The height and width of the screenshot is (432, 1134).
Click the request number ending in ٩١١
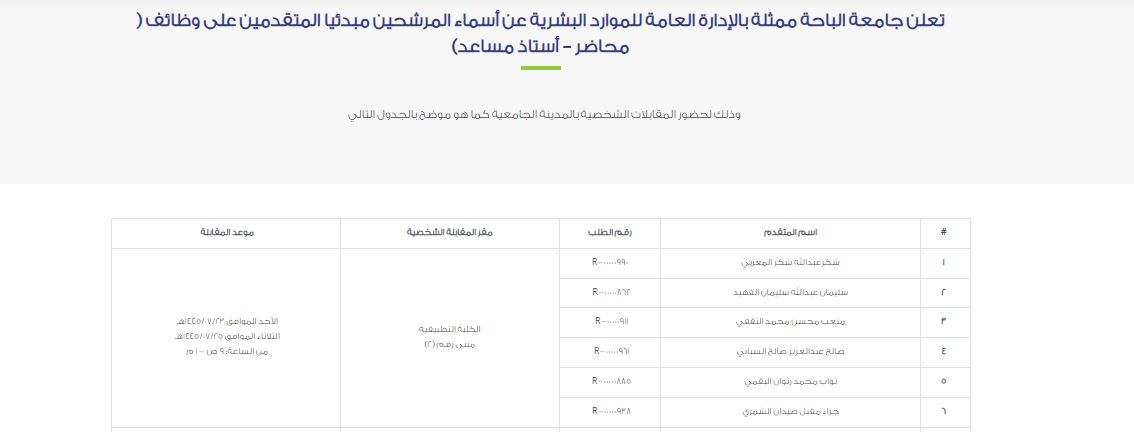tap(611, 322)
